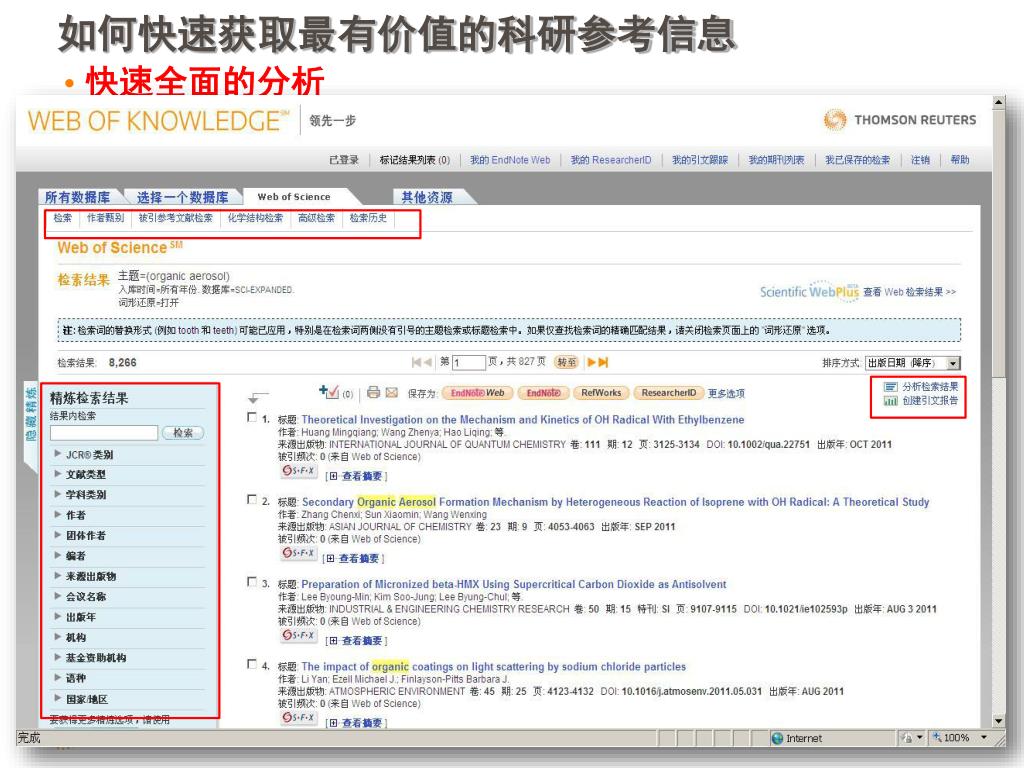Switch to the 选择一个数据库 tab
This screenshot has width=1024, height=768.
click(182, 197)
